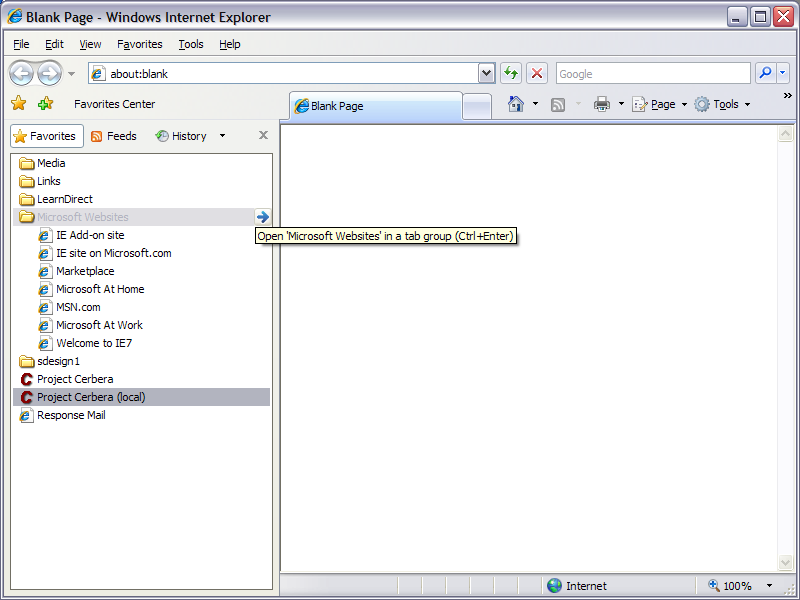
Task: Open the Welcome to IE7 favorite
Action: coord(94,343)
